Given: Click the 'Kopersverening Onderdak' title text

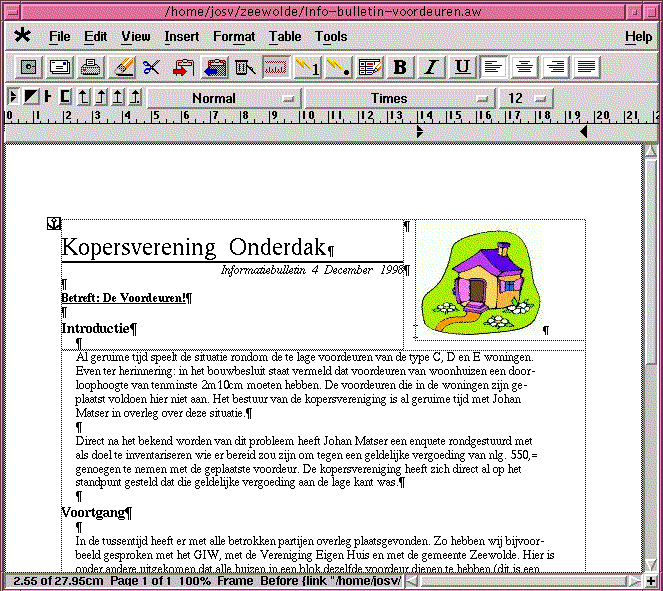Looking at the screenshot, I should pos(194,247).
